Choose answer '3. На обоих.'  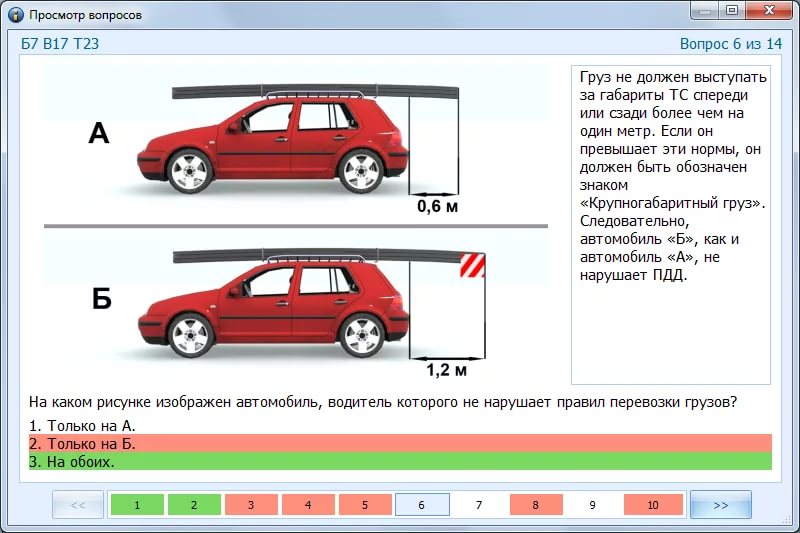400,461
